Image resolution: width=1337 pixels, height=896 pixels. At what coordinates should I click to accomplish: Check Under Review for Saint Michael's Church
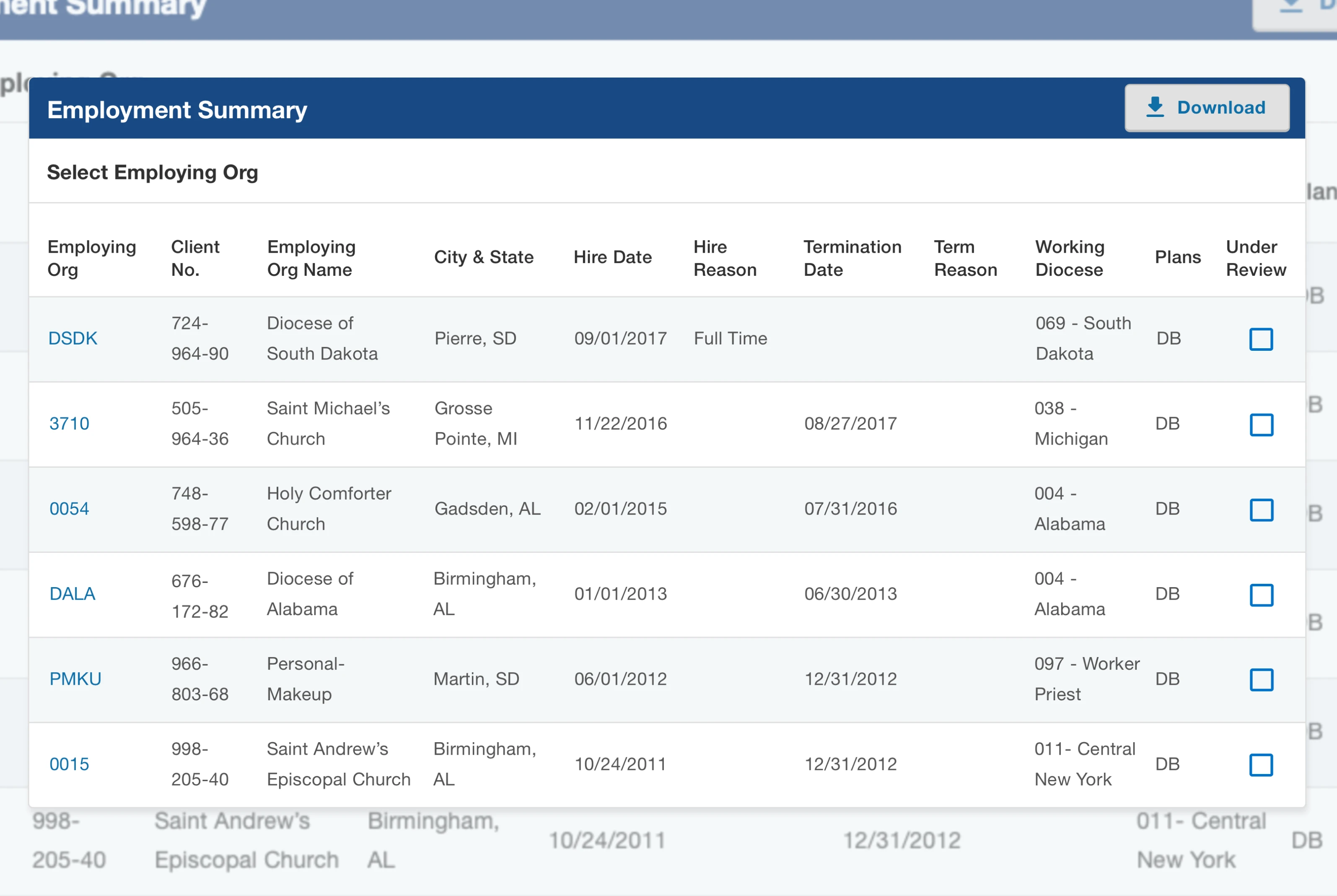click(1261, 425)
